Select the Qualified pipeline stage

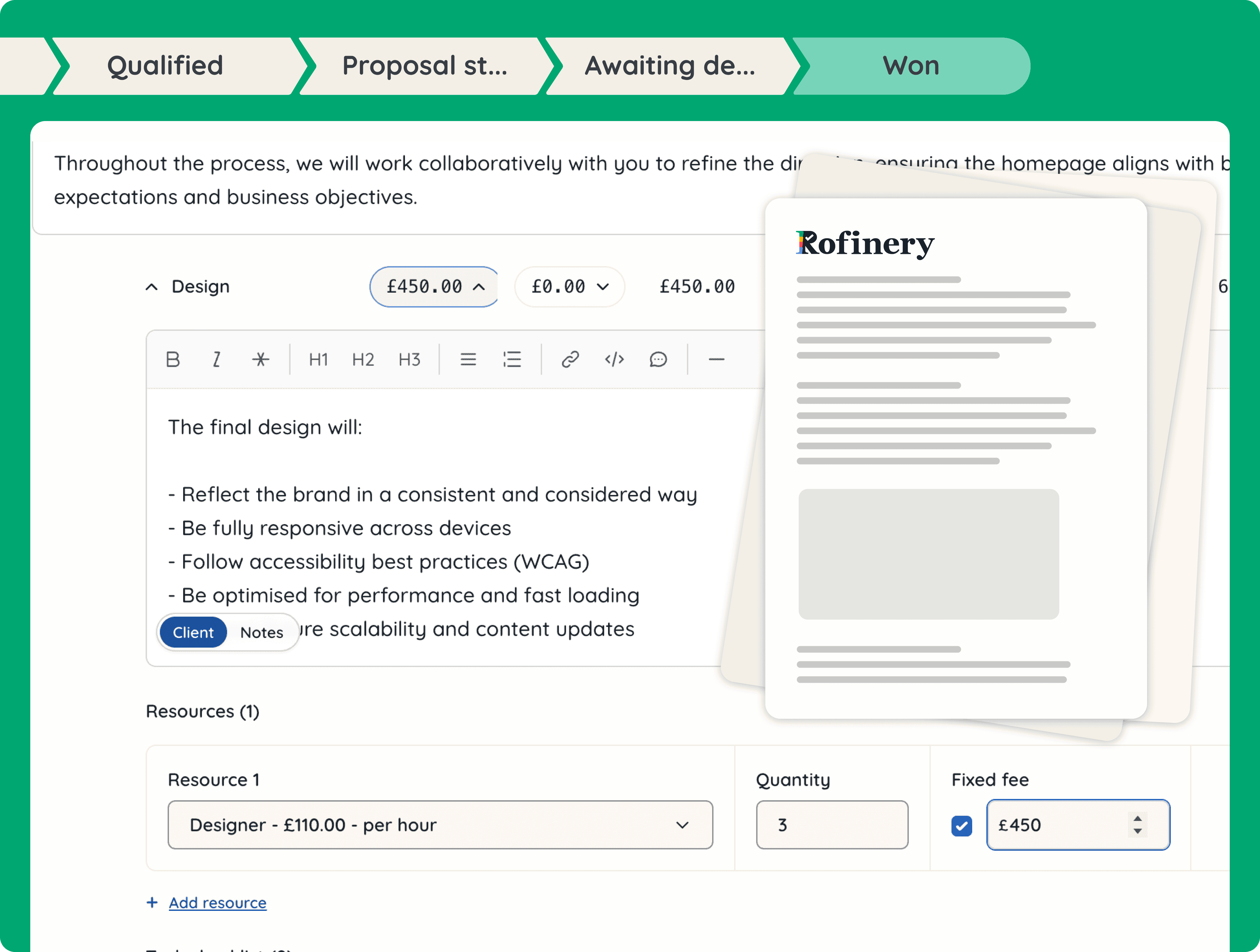[165, 66]
